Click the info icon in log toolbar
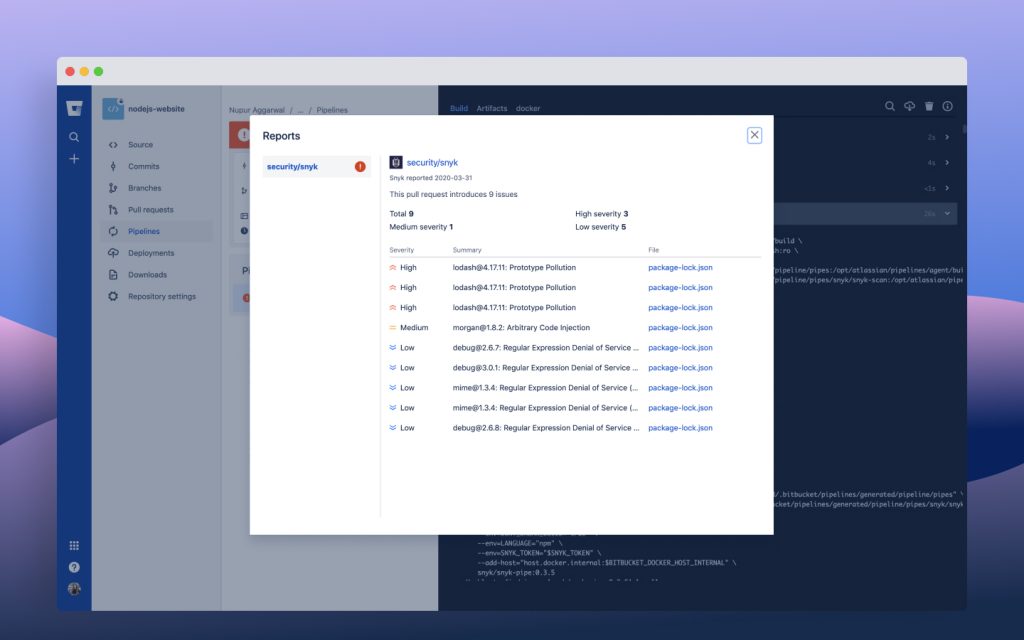Screen dimensions: 1024x640 948,106
